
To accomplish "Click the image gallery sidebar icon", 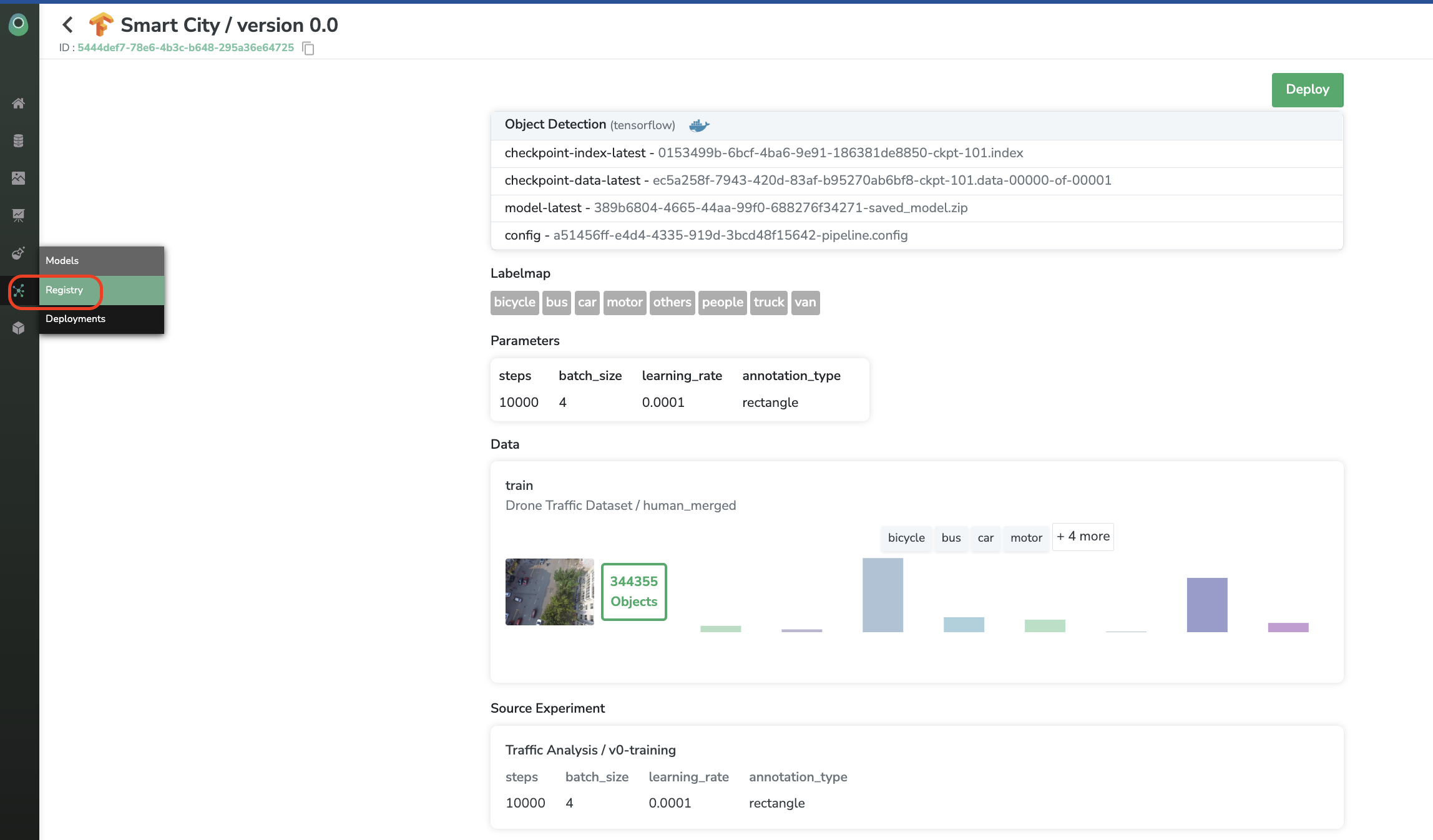I will [x=19, y=178].
